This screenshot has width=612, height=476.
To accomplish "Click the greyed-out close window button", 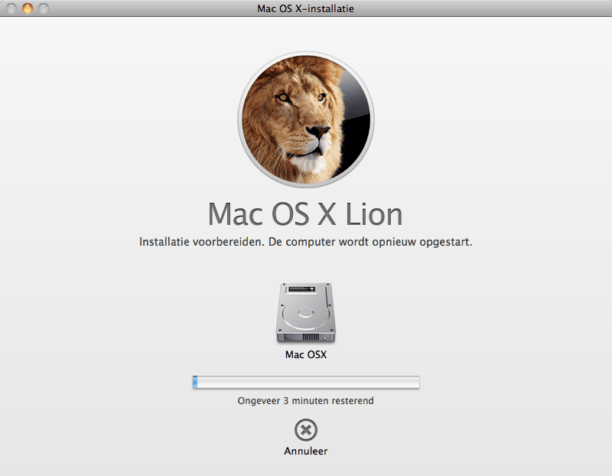I will [x=11, y=8].
